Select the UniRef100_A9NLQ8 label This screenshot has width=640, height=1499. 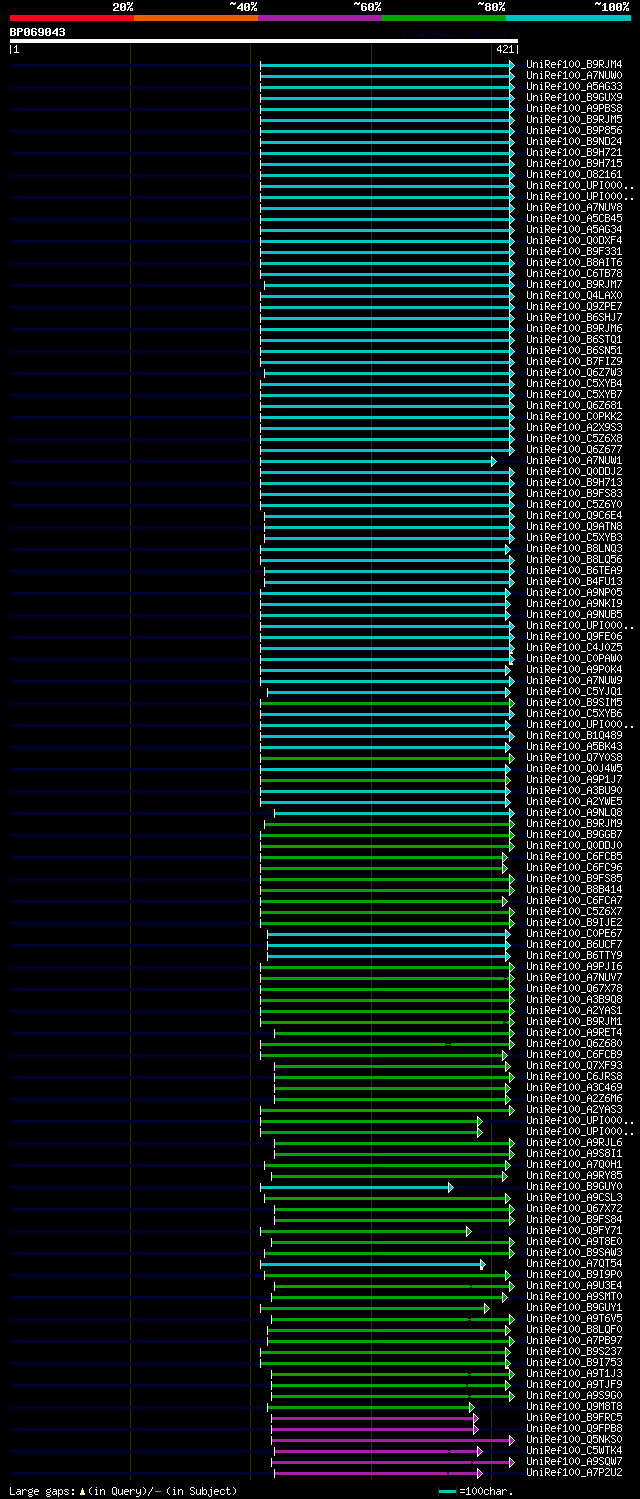pyautogui.click(x=574, y=812)
